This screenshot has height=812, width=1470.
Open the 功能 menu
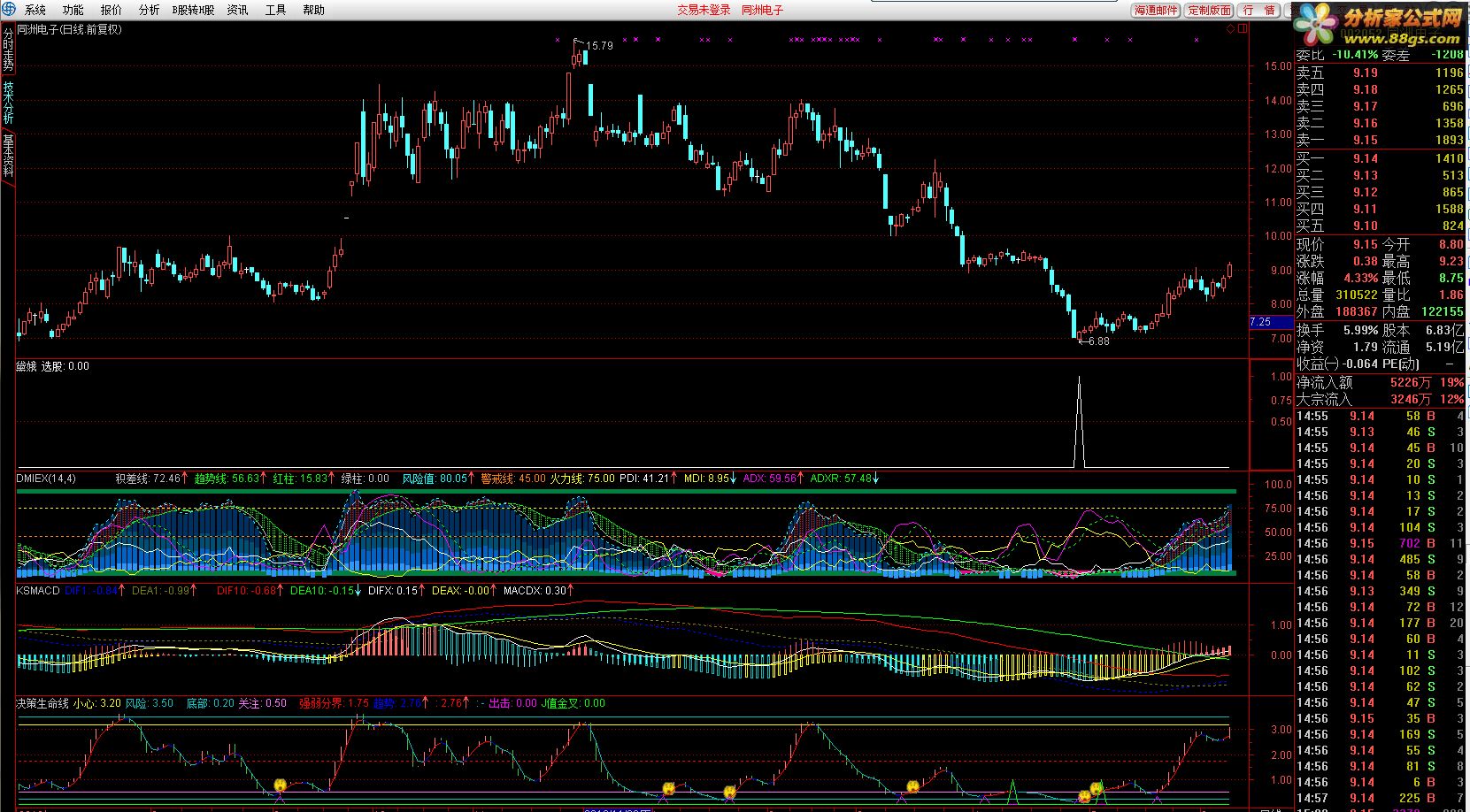click(73, 10)
